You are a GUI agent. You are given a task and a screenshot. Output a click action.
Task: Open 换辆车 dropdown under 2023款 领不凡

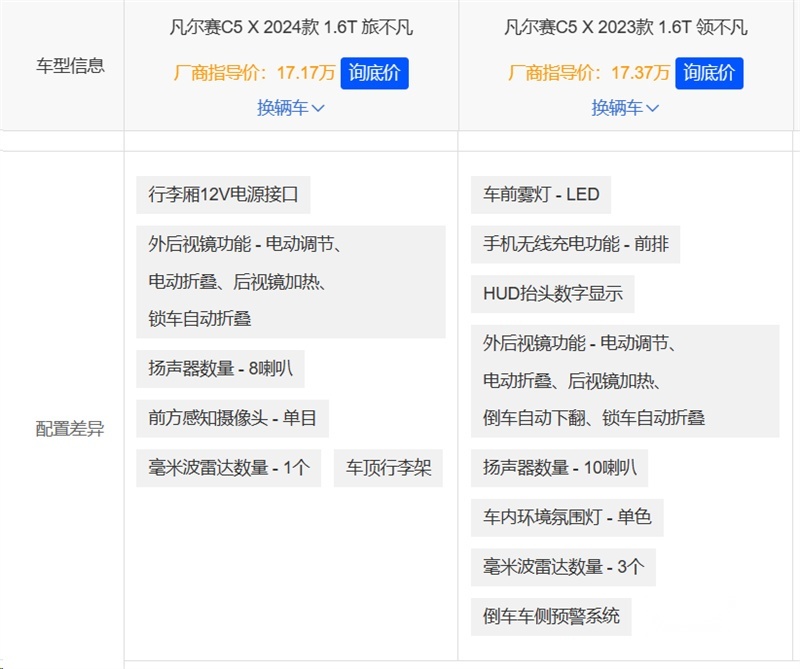(x=625, y=108)
